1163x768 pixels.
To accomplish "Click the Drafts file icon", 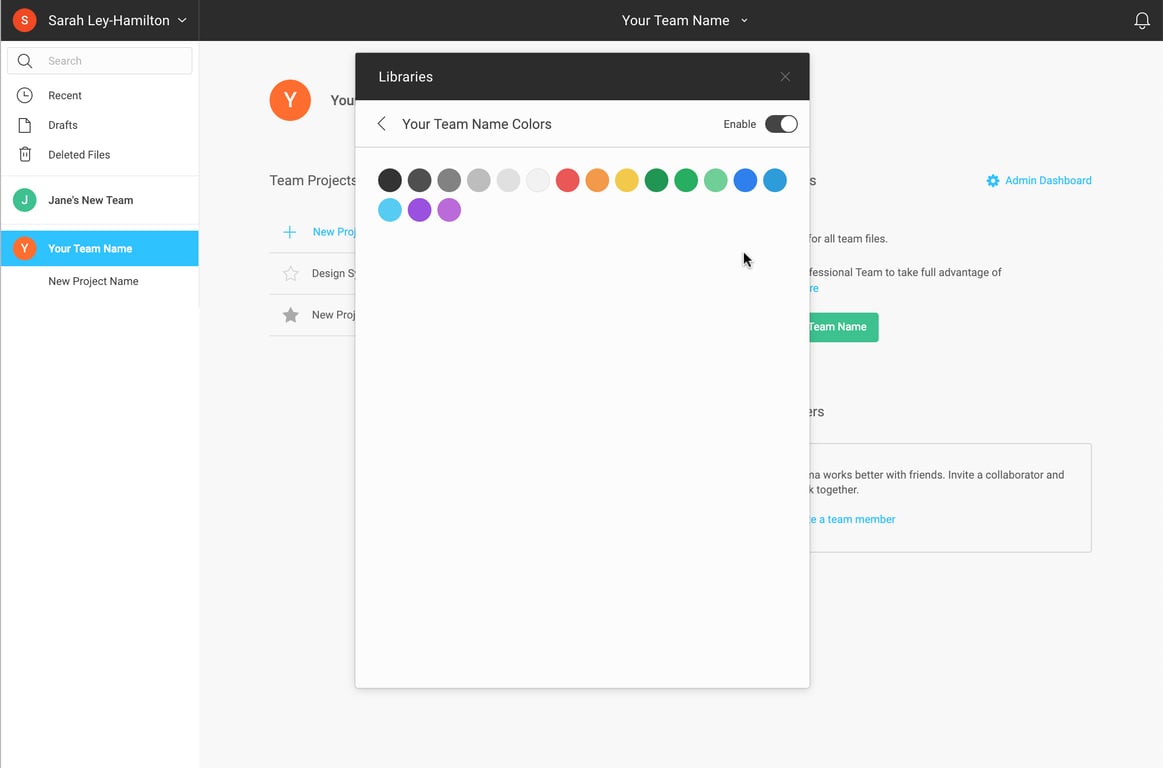I will [x=25, y=125].
